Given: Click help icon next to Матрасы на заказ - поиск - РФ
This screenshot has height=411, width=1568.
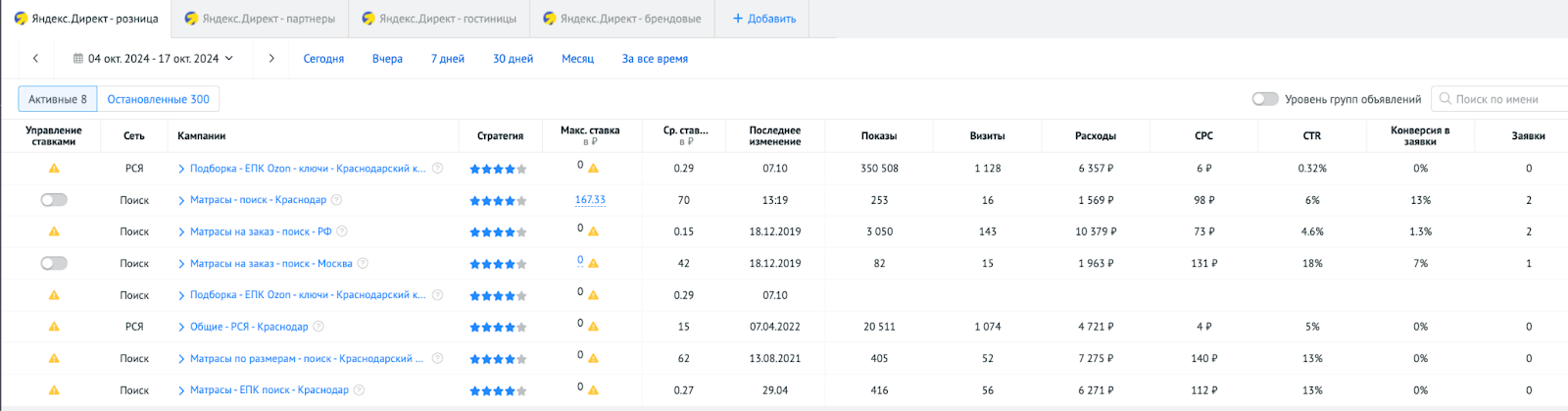Looking at the screenshot, I should point(342,231).
